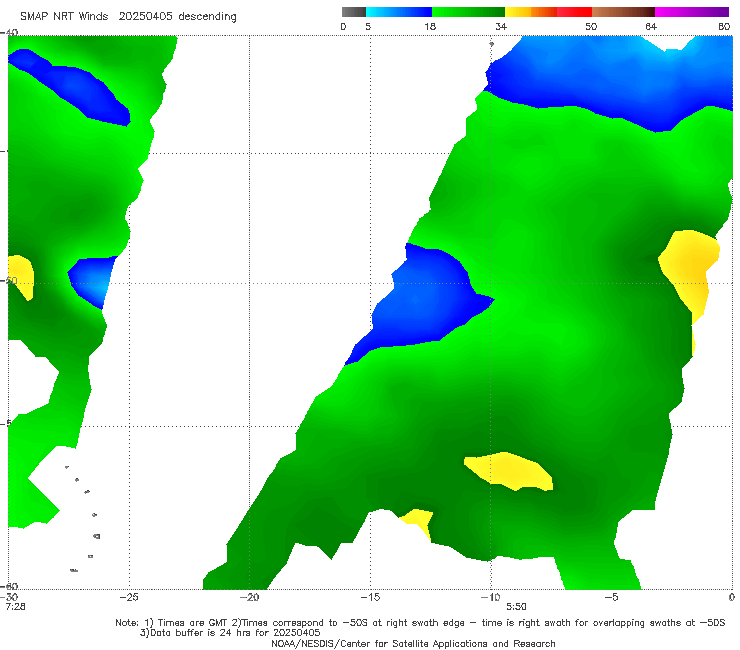The width and height of the screenshot is (740, 650).
Task: Click the magenta-purple segment of the color bar
Action: click(692, 12)
